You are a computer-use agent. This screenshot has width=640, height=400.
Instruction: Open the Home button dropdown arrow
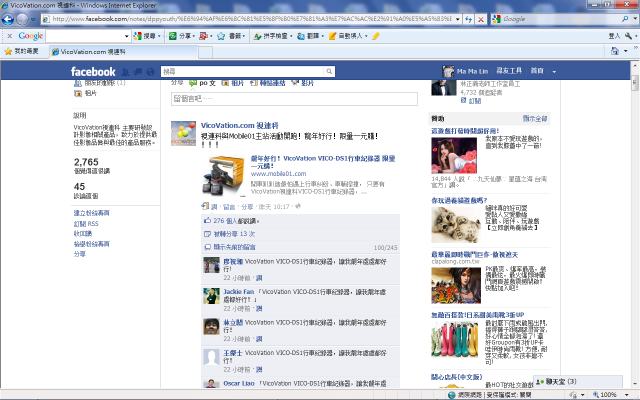[625, 51]
